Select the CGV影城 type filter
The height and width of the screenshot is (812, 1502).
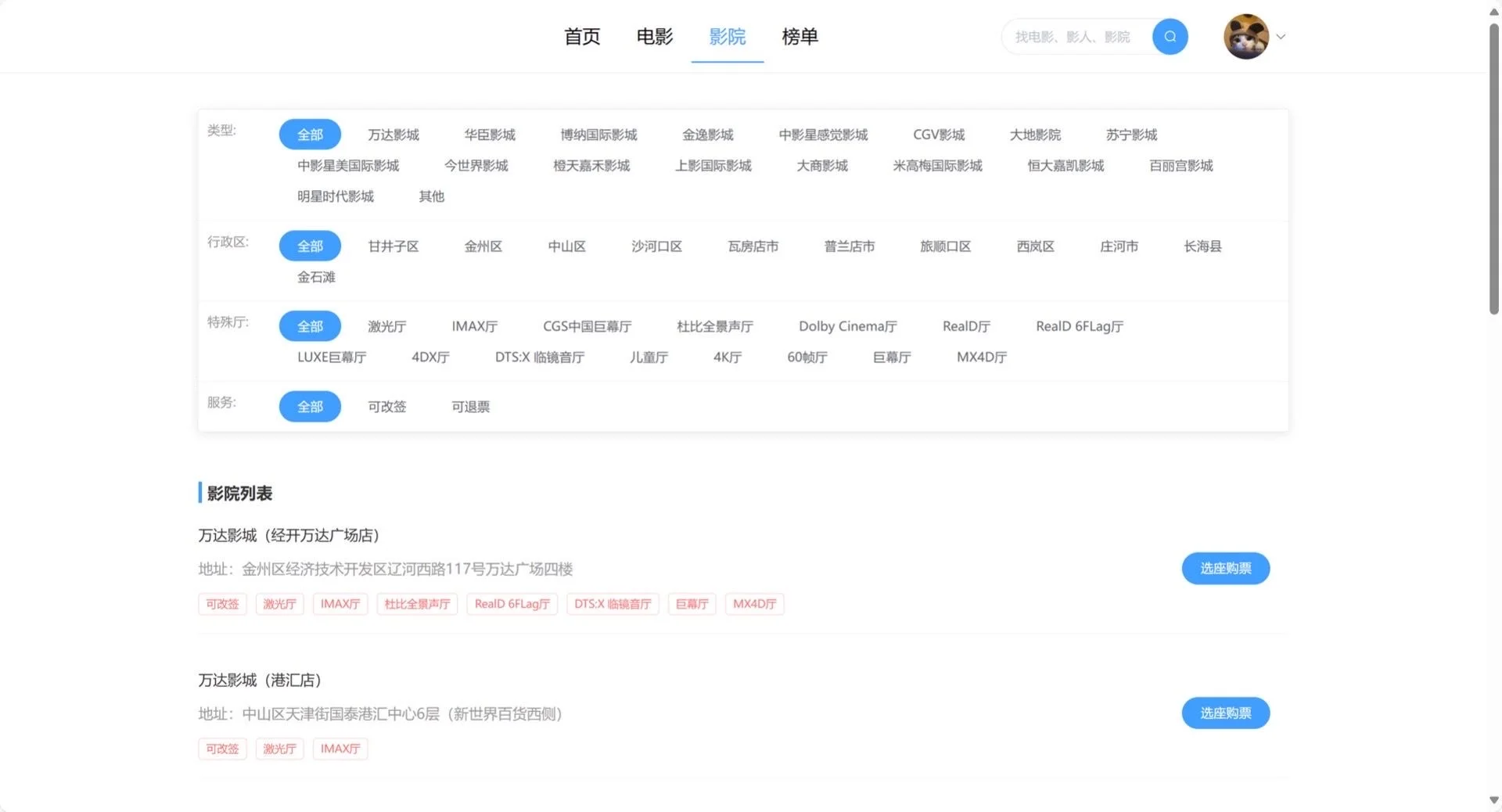[x=938, y=135]
